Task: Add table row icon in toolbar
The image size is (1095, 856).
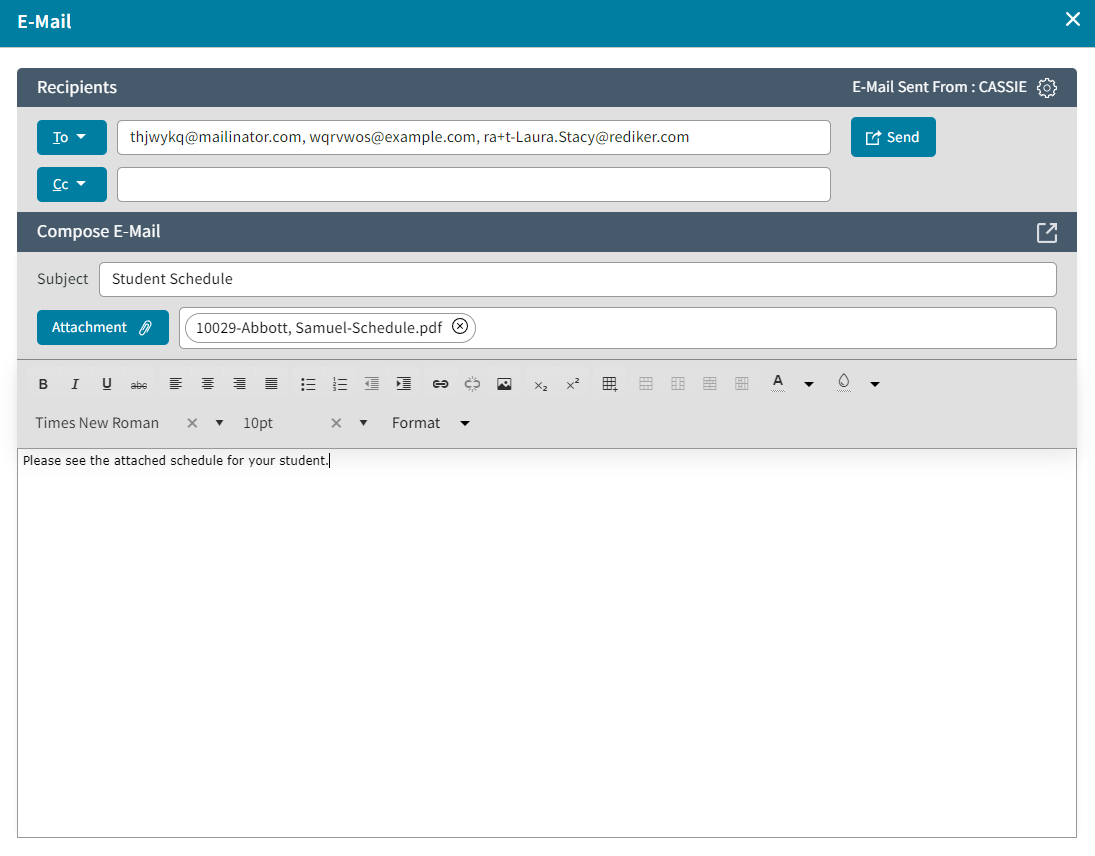Action: click(x=646, y=384)
